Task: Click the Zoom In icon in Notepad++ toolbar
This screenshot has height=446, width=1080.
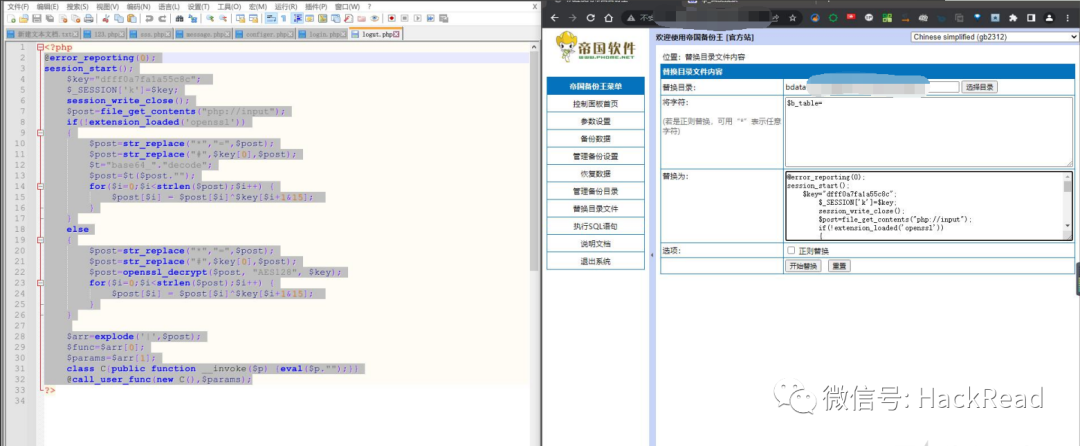Action: [x=209, y=19]
